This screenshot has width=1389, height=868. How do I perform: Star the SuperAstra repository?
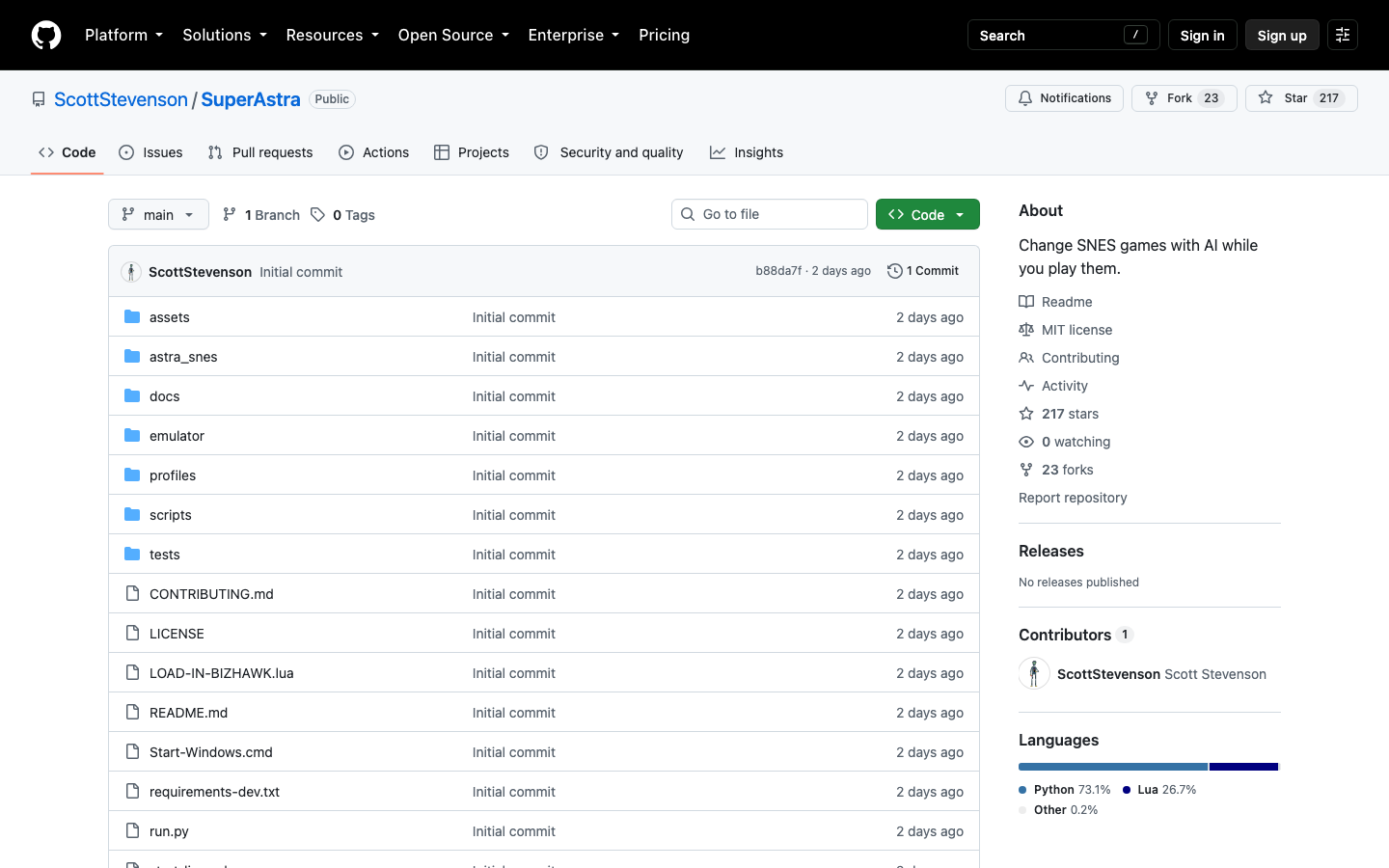(x=1301, y=98)
